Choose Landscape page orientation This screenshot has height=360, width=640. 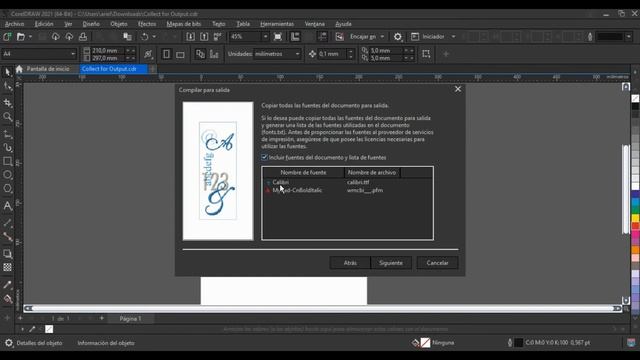click(180, 54)
